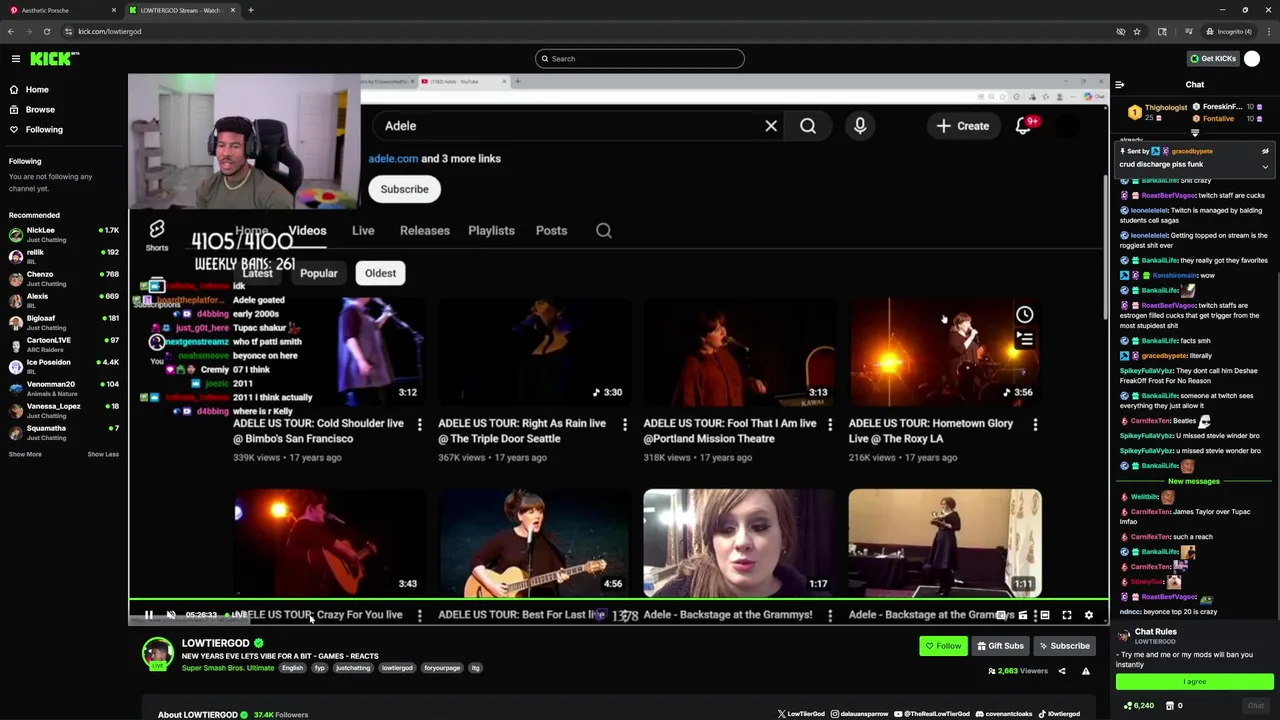Click Watch Later clock on Hometown Glory
The height and width of the screenshot is (720, 1280).
coord(1025,316)
